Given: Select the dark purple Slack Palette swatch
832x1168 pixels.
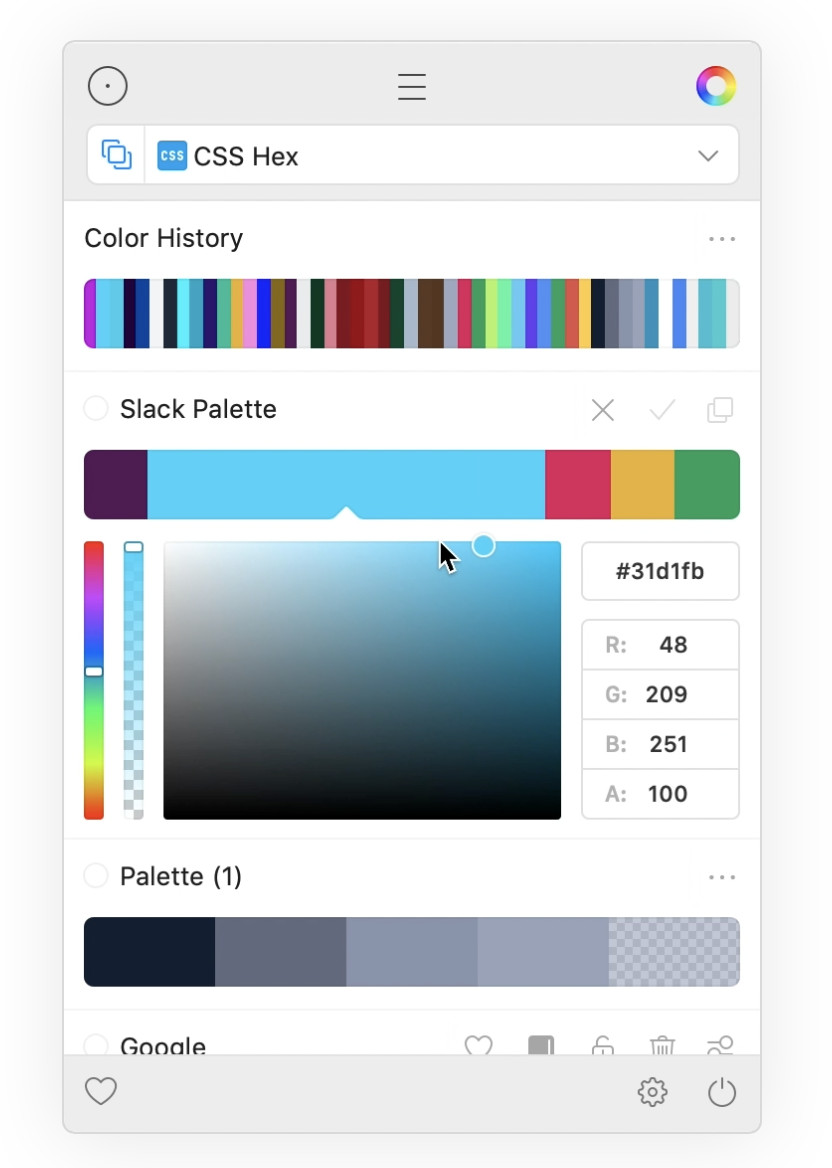Looking at the screenshot, I should click(x=116, y=485).
